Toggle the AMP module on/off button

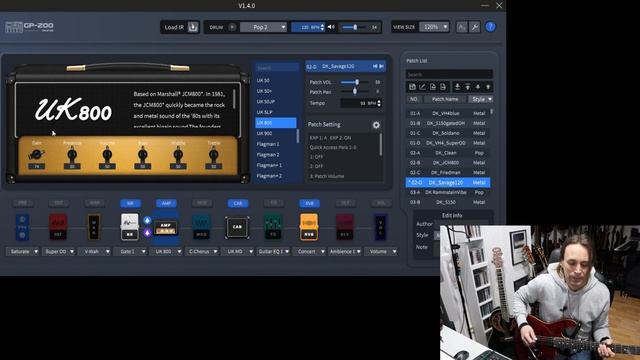(166, 203)
